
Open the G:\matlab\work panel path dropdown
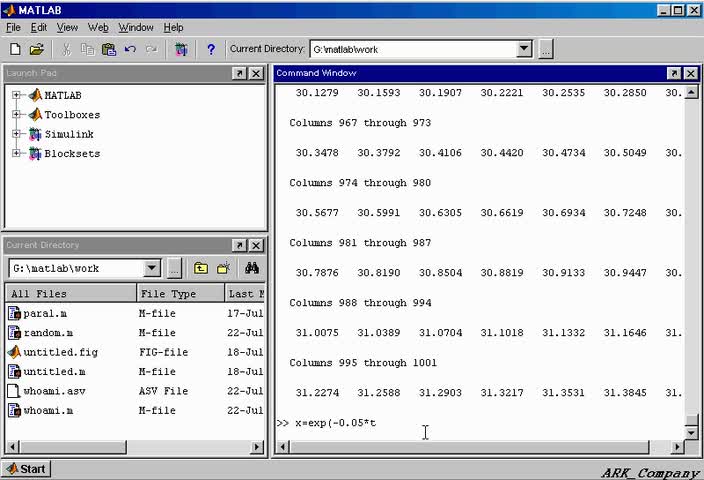[x=152, y=269]
